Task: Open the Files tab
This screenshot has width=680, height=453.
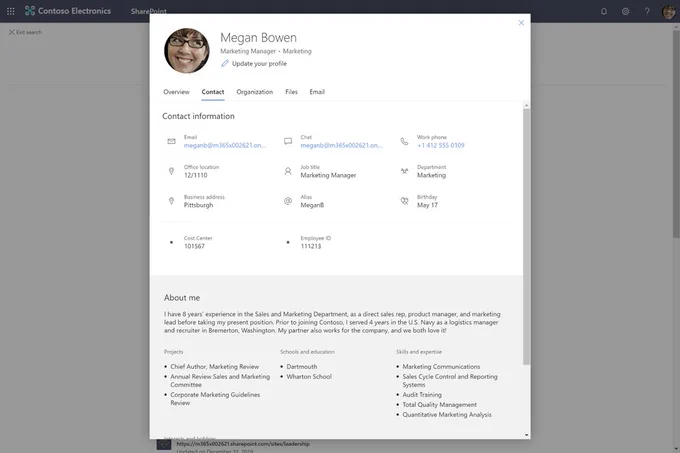Action: tap(291, 92)
